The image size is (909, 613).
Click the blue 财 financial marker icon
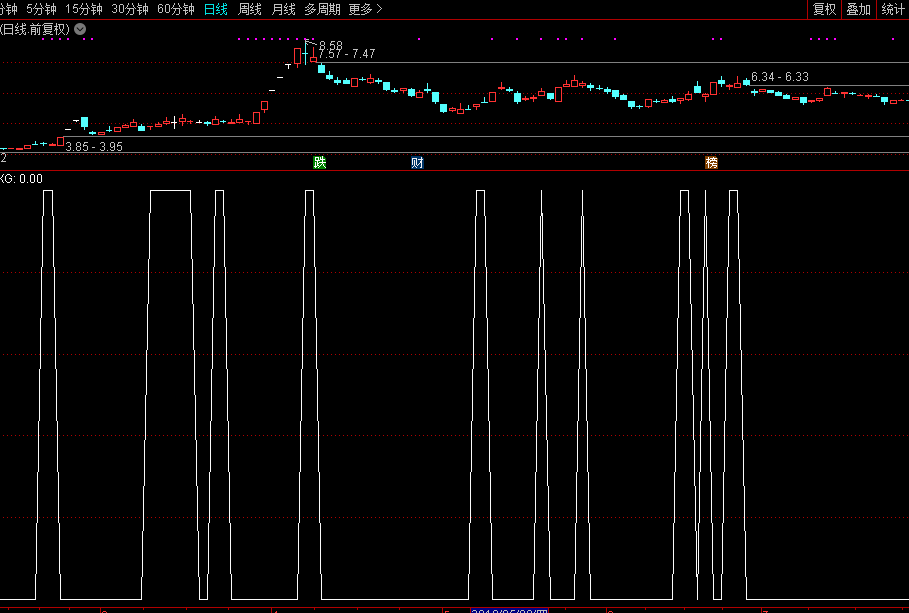(417, 162)
